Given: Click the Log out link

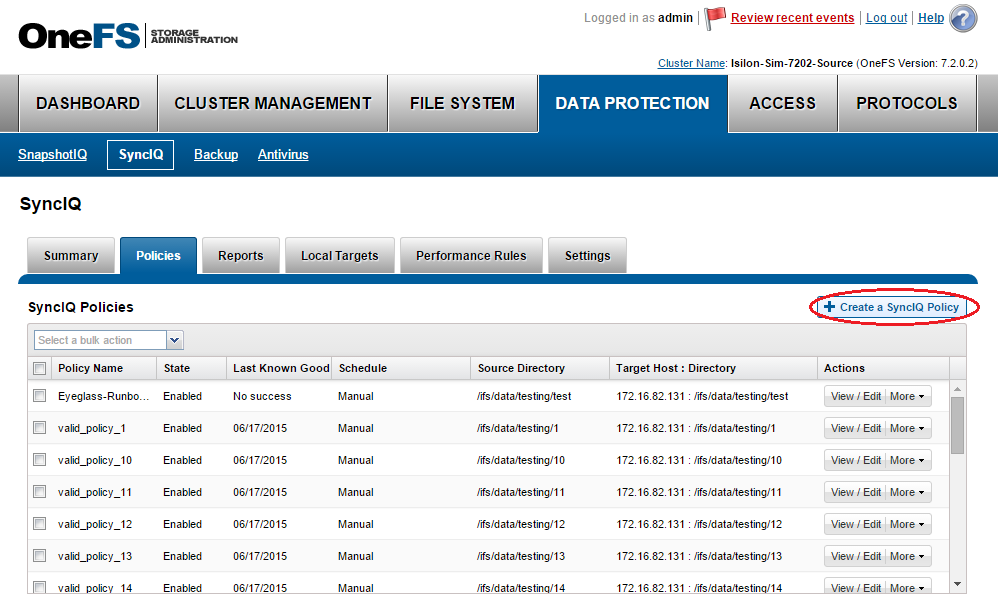Looking at the screenshot, I should [886, 18].
